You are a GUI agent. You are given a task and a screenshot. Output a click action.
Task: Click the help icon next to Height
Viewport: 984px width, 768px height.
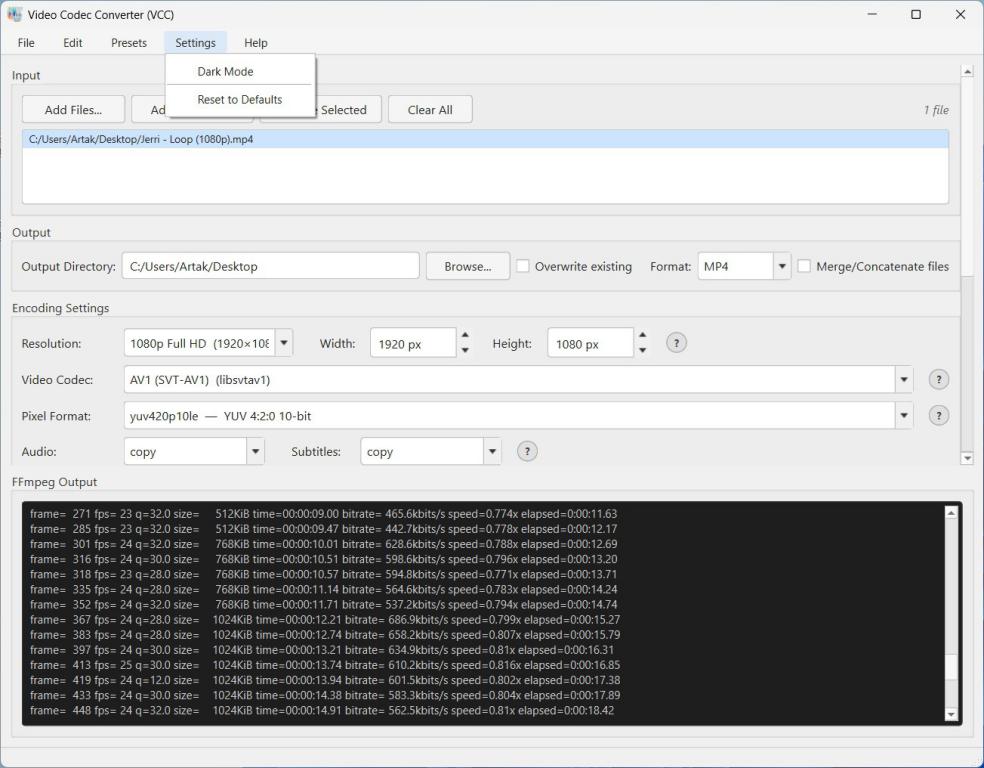(x=676, y=343)
